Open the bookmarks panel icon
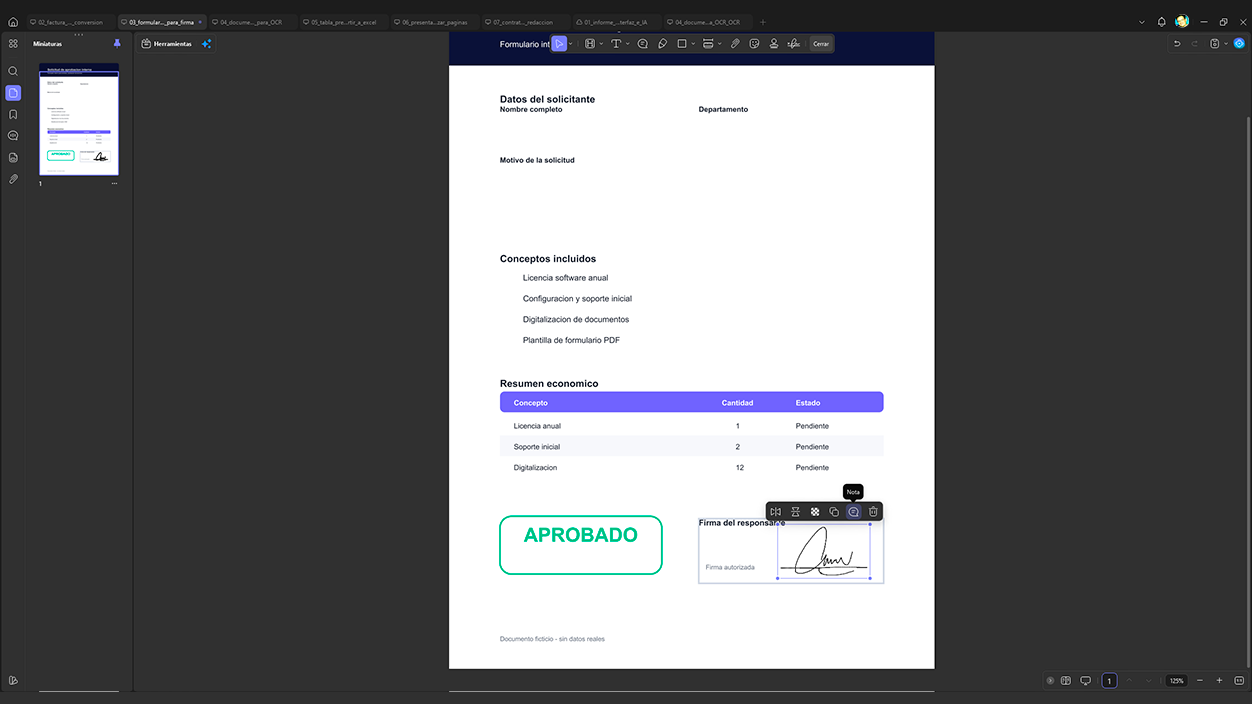Image resolution: width=1252 pixels, height=704 pixels. (x=13, y=114)
